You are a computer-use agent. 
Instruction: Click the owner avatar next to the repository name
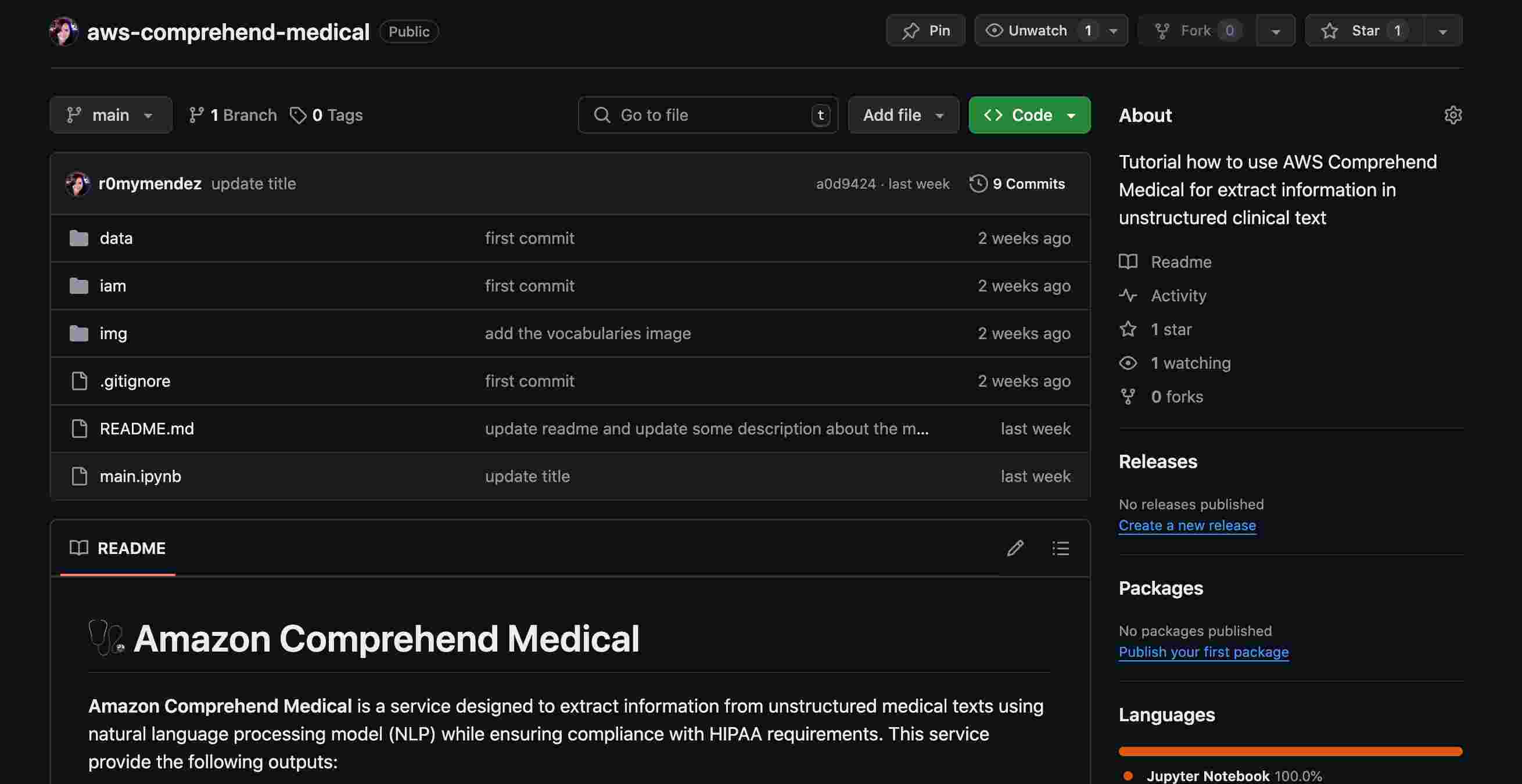(63, 31)
